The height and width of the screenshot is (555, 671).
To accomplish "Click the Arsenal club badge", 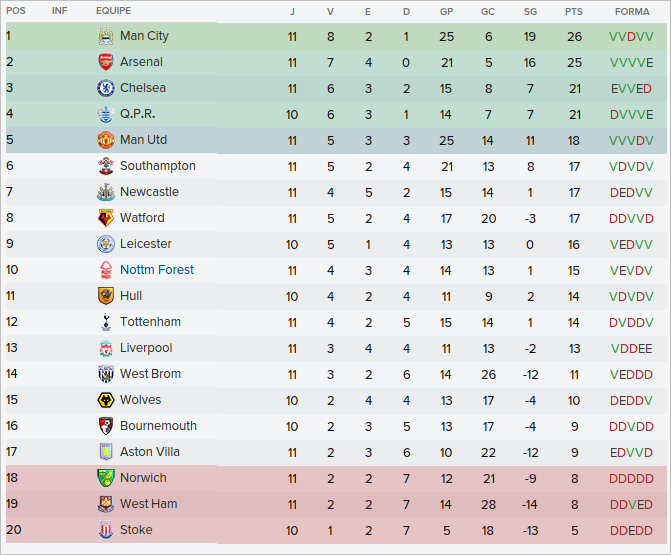I will 106,62.
